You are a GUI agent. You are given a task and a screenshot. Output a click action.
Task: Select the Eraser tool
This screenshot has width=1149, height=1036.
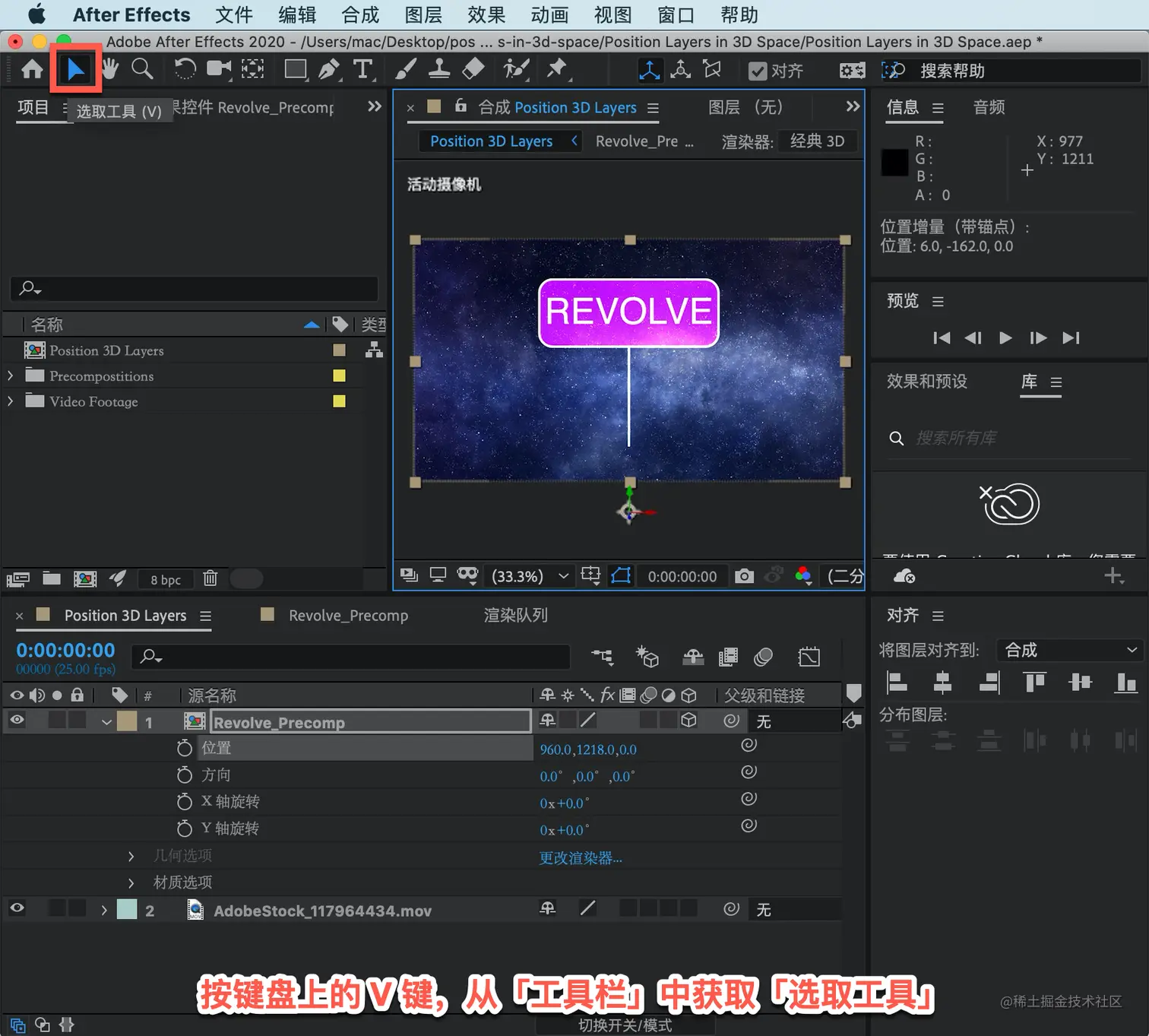(473, 69)
